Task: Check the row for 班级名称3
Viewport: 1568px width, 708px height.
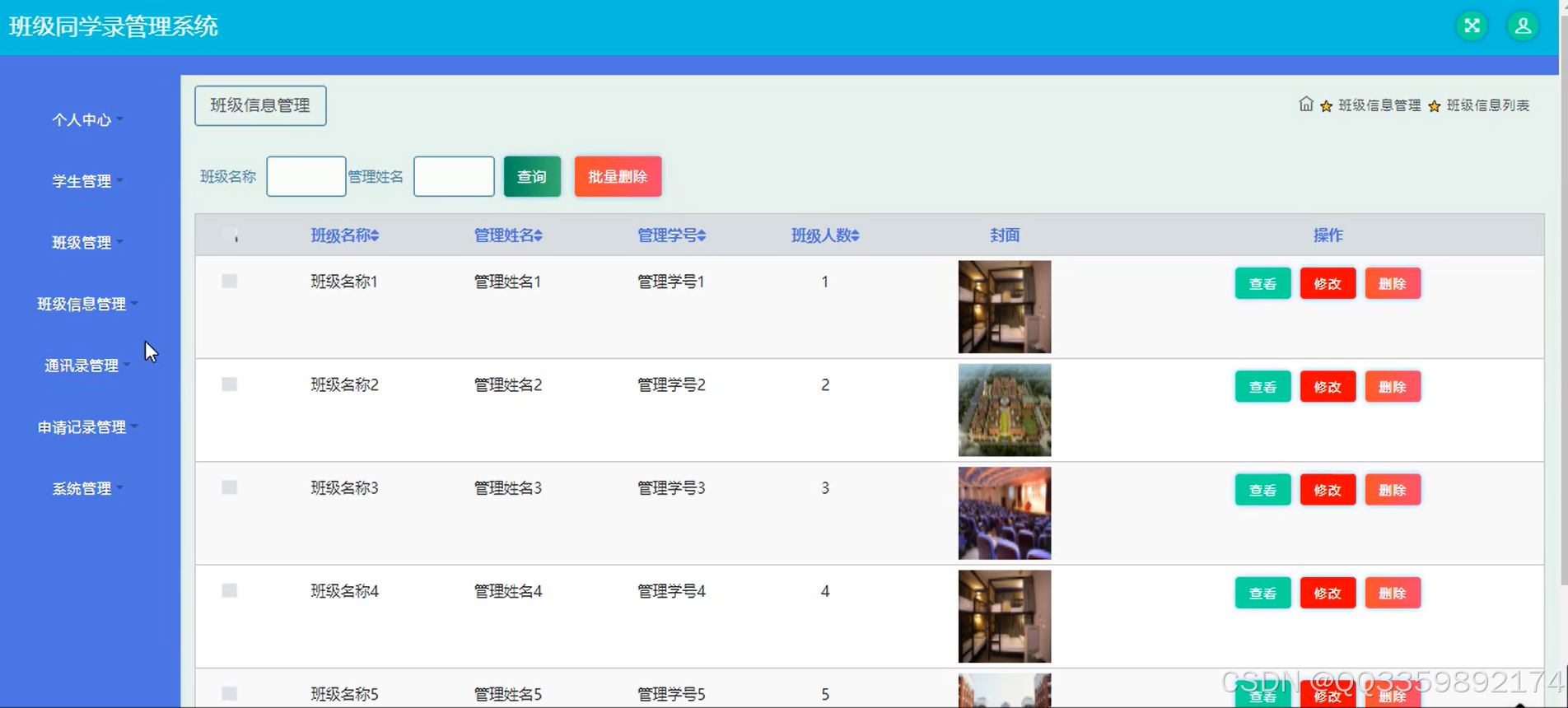Action: point(230,487)
